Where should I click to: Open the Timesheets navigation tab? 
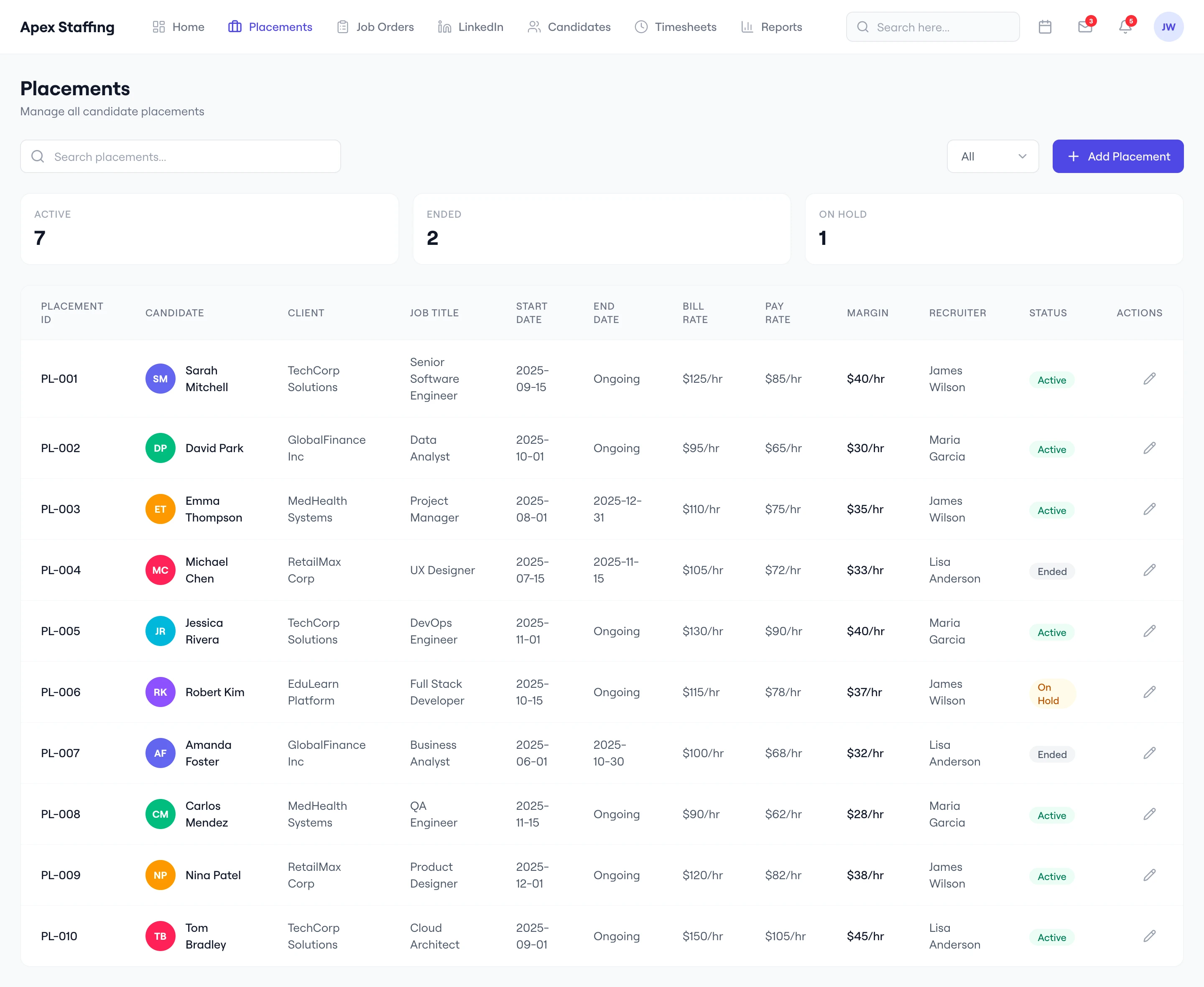[676, 27]
